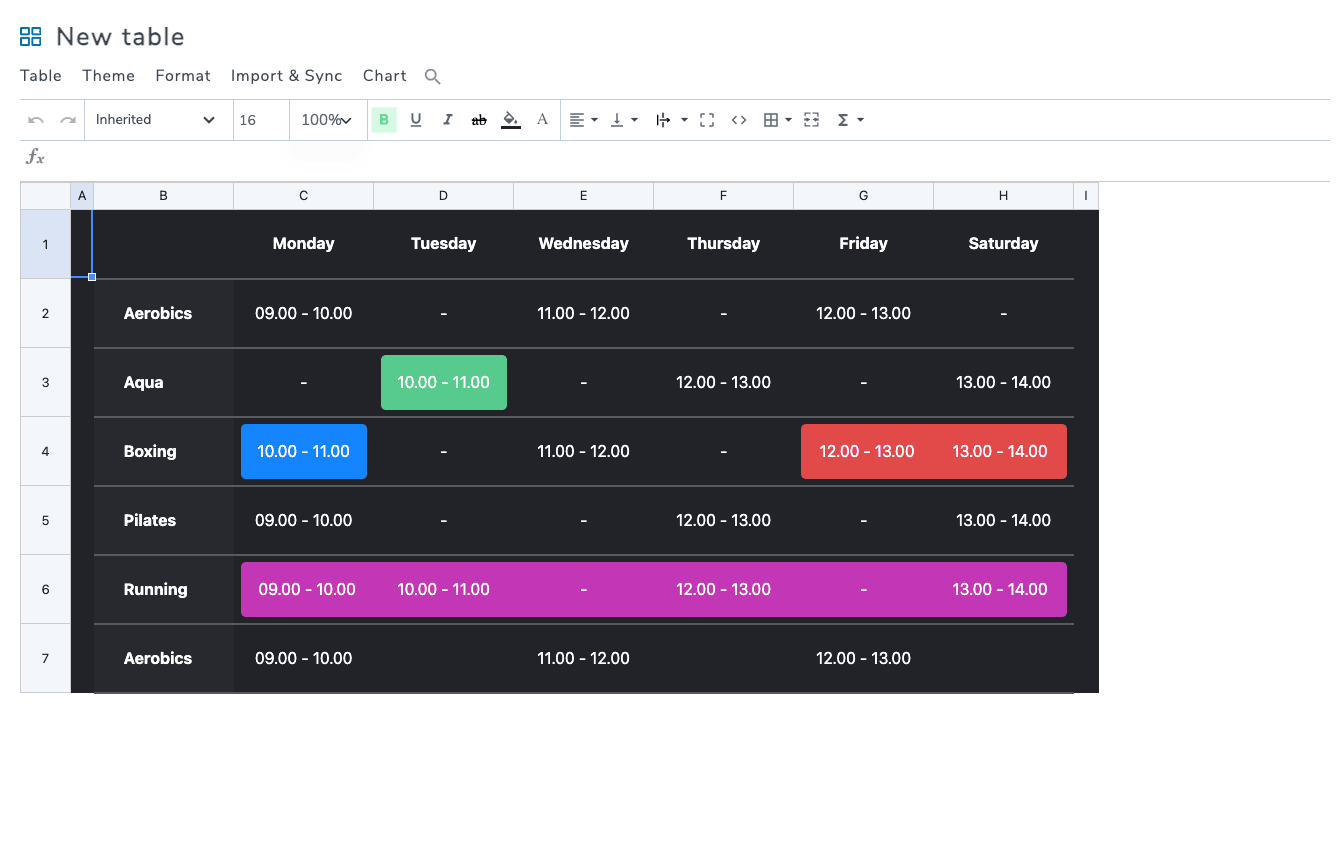The height and width of the screenshot is (868, 1340).
Task: Click the code brackets icon
Action: click(x=739, y=120)
